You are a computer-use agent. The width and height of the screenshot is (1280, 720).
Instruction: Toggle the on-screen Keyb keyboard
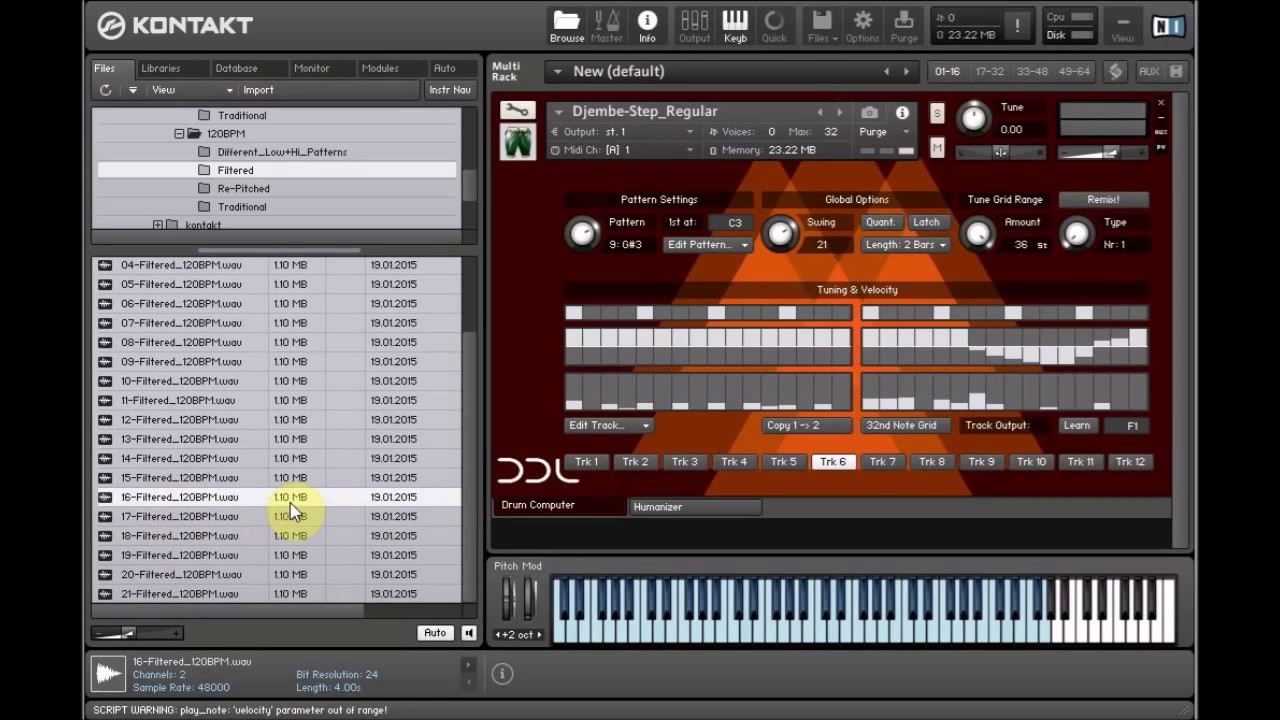point(735,25)
